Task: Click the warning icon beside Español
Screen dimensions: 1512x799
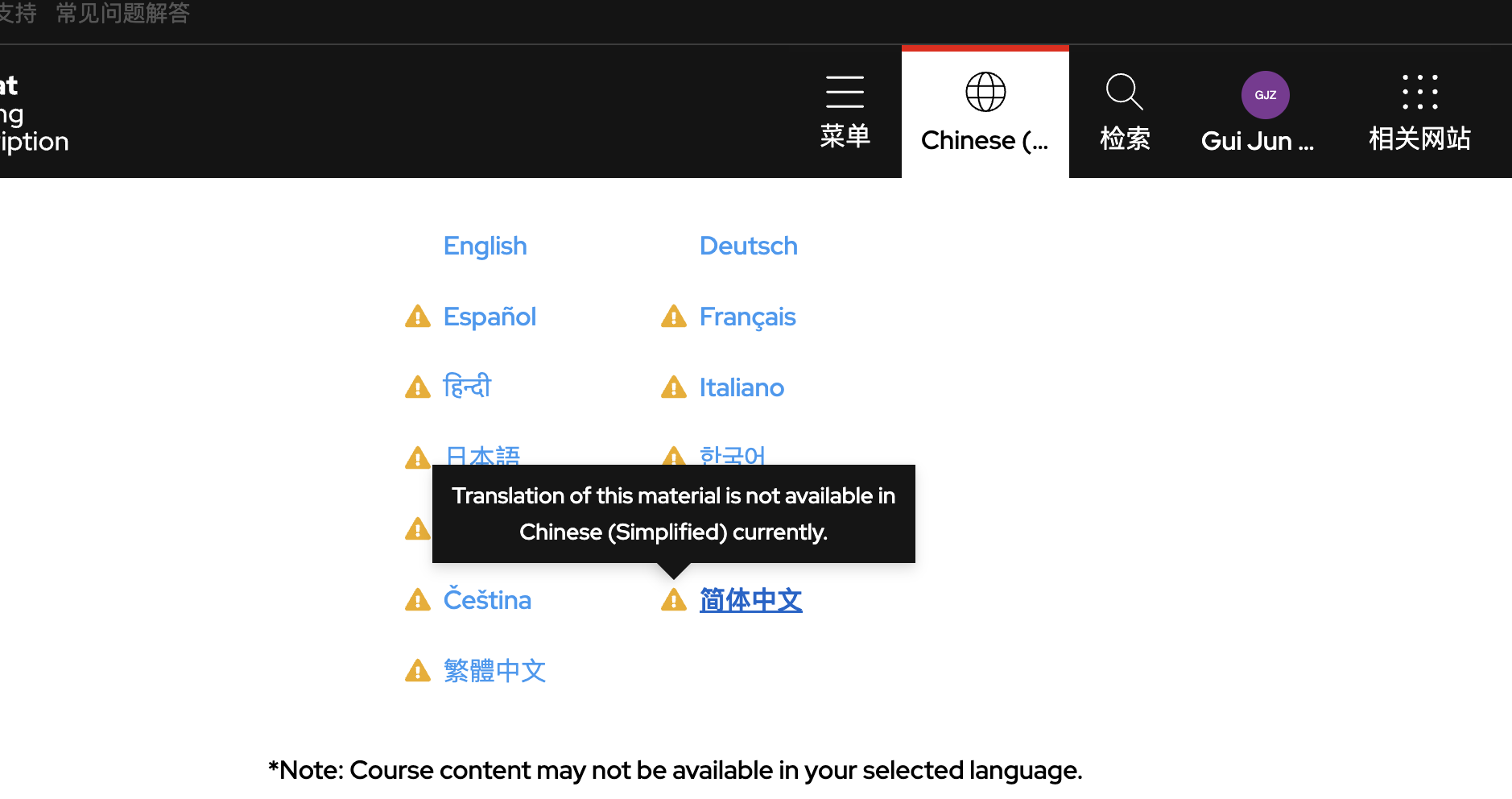Action: 418,317
